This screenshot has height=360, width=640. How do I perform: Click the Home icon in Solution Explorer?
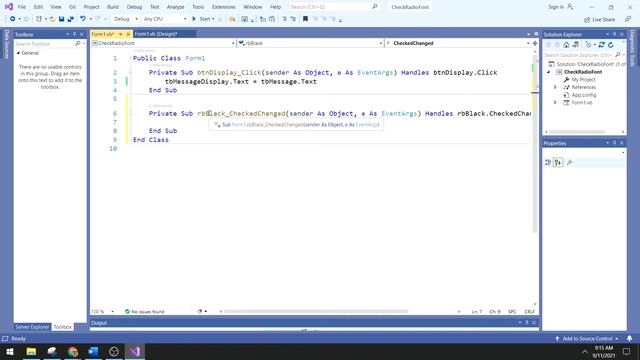pos(566,44)
